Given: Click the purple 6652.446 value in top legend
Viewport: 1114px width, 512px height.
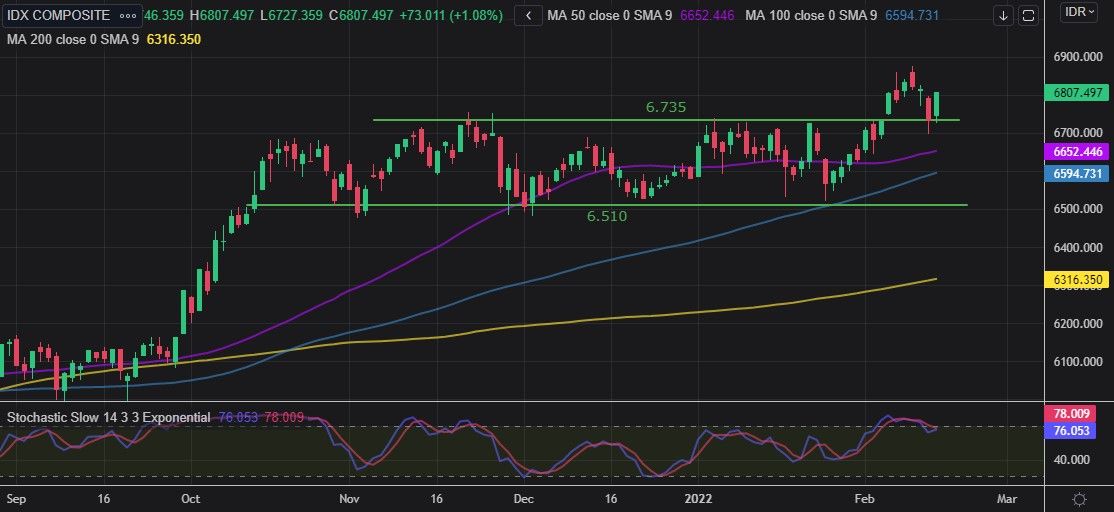Looking at the screenshot, I should [706, 15].
